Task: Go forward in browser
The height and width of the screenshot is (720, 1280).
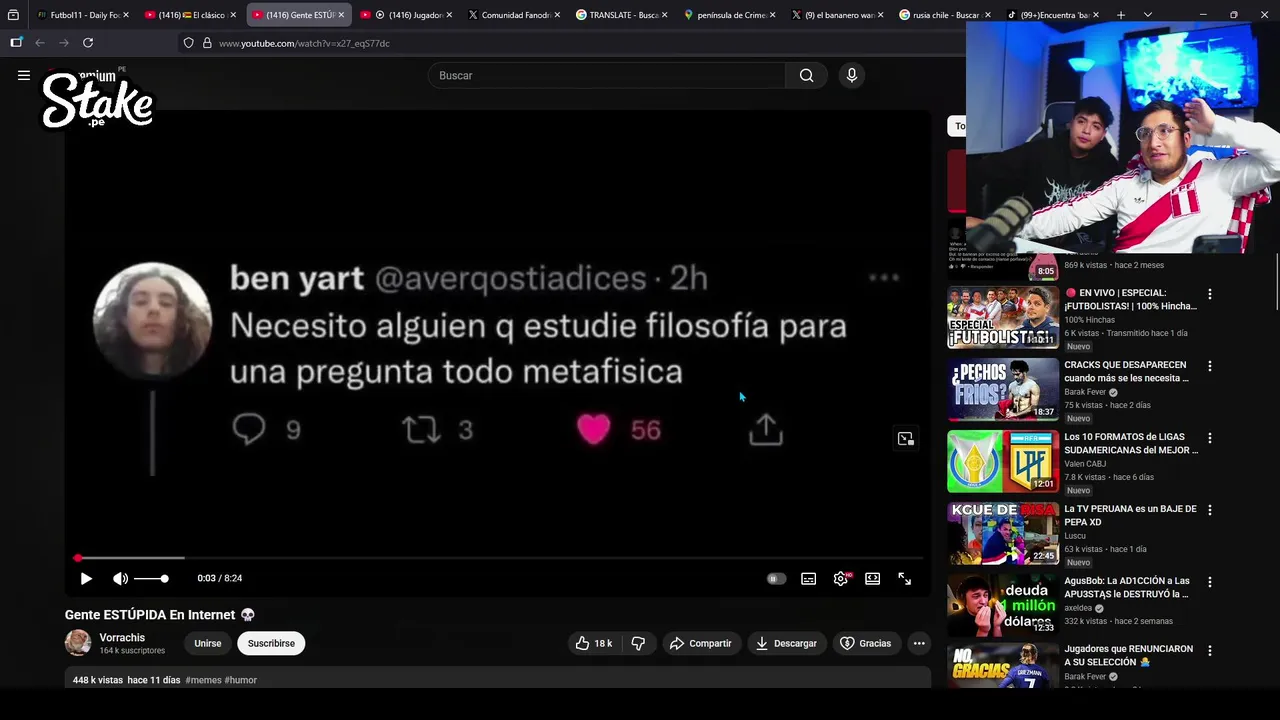Action: (x=64, y=43)
